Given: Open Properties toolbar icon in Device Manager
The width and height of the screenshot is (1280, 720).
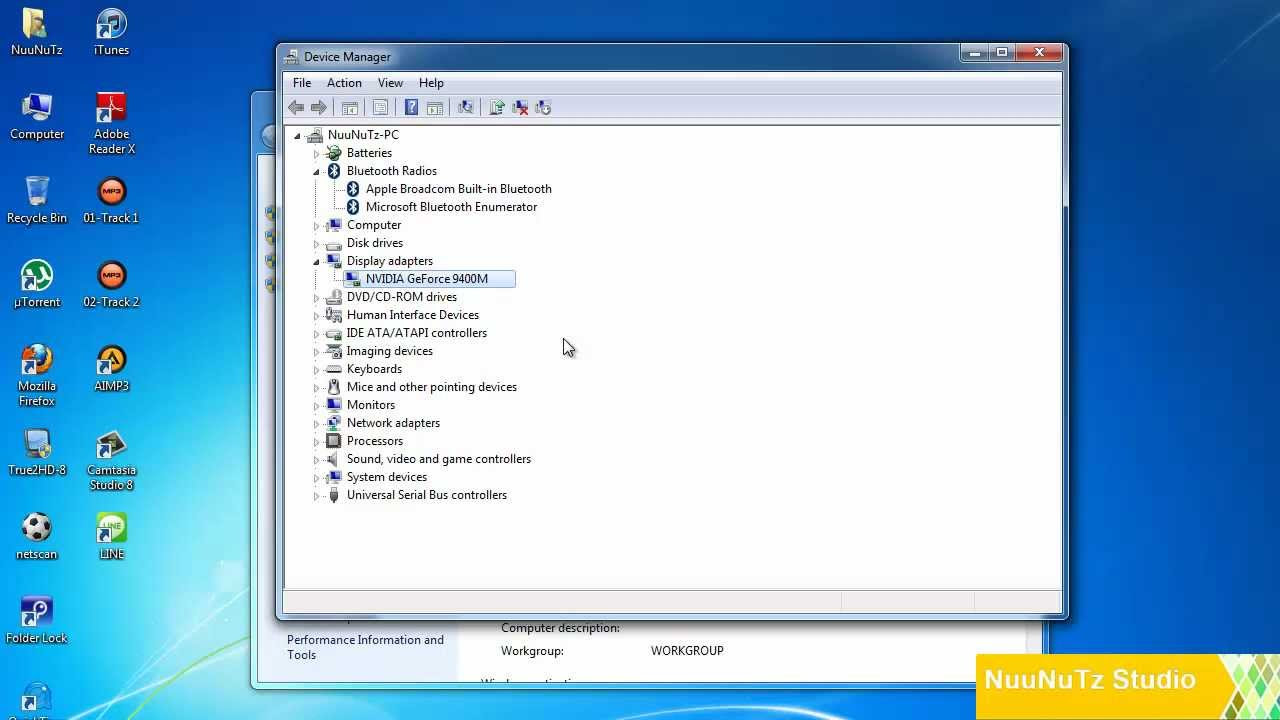Looking at the screenshot, I should tap(380, 108).
